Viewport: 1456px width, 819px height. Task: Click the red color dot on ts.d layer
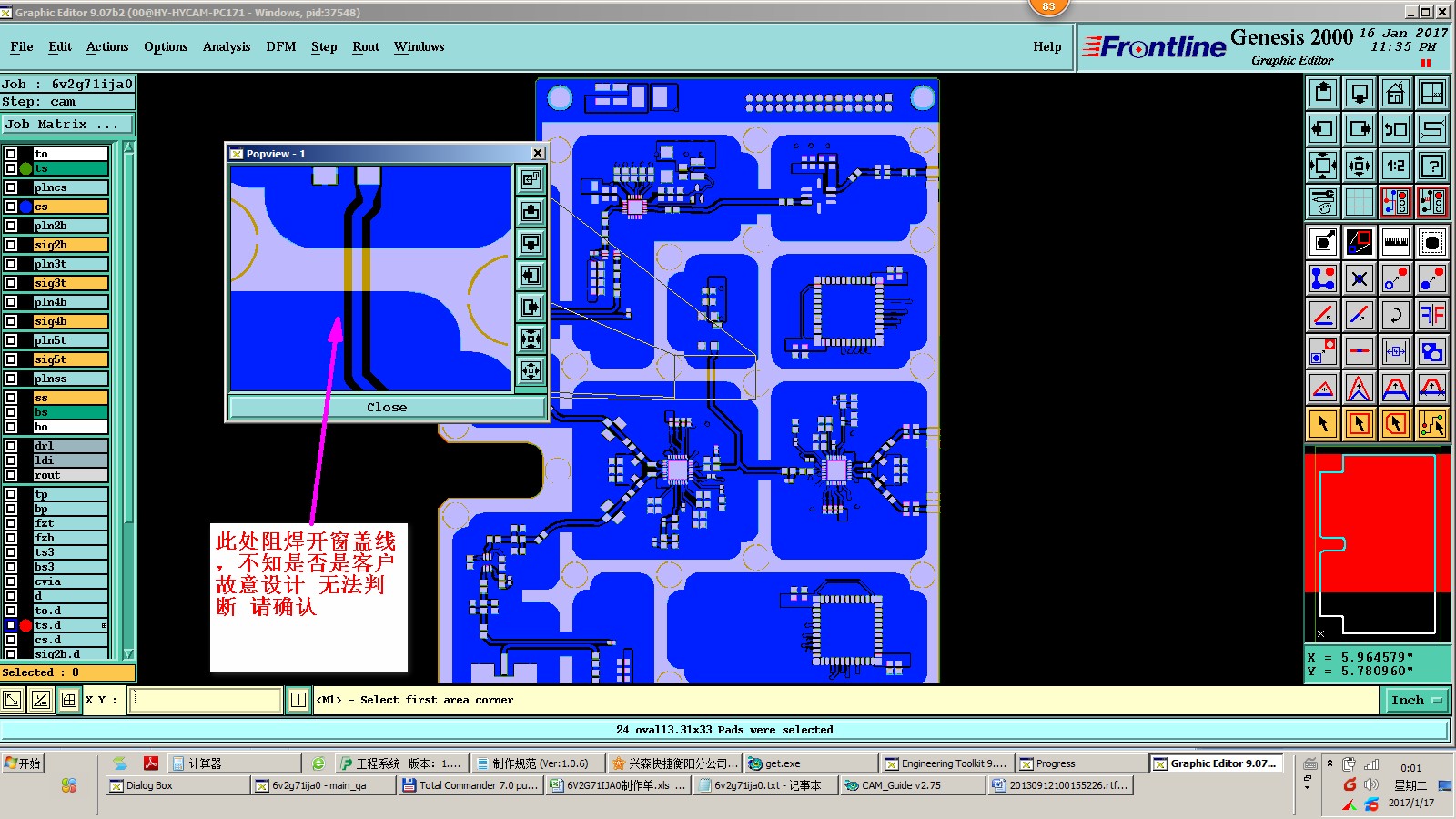coord(25,625)
